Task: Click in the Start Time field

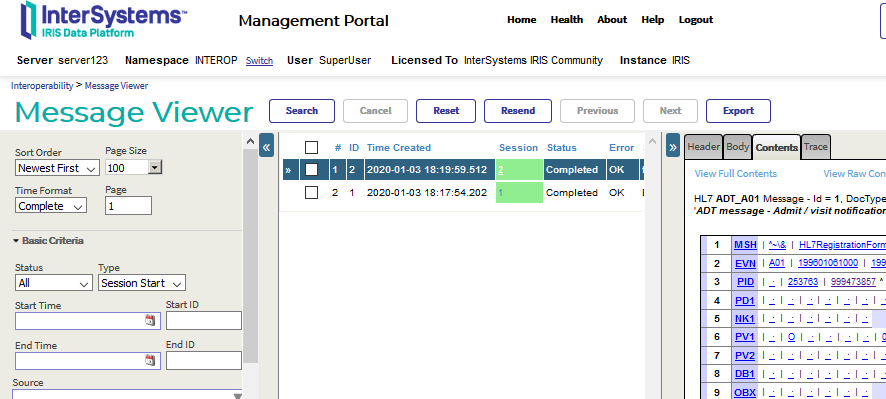Action: tap(88, 321)
